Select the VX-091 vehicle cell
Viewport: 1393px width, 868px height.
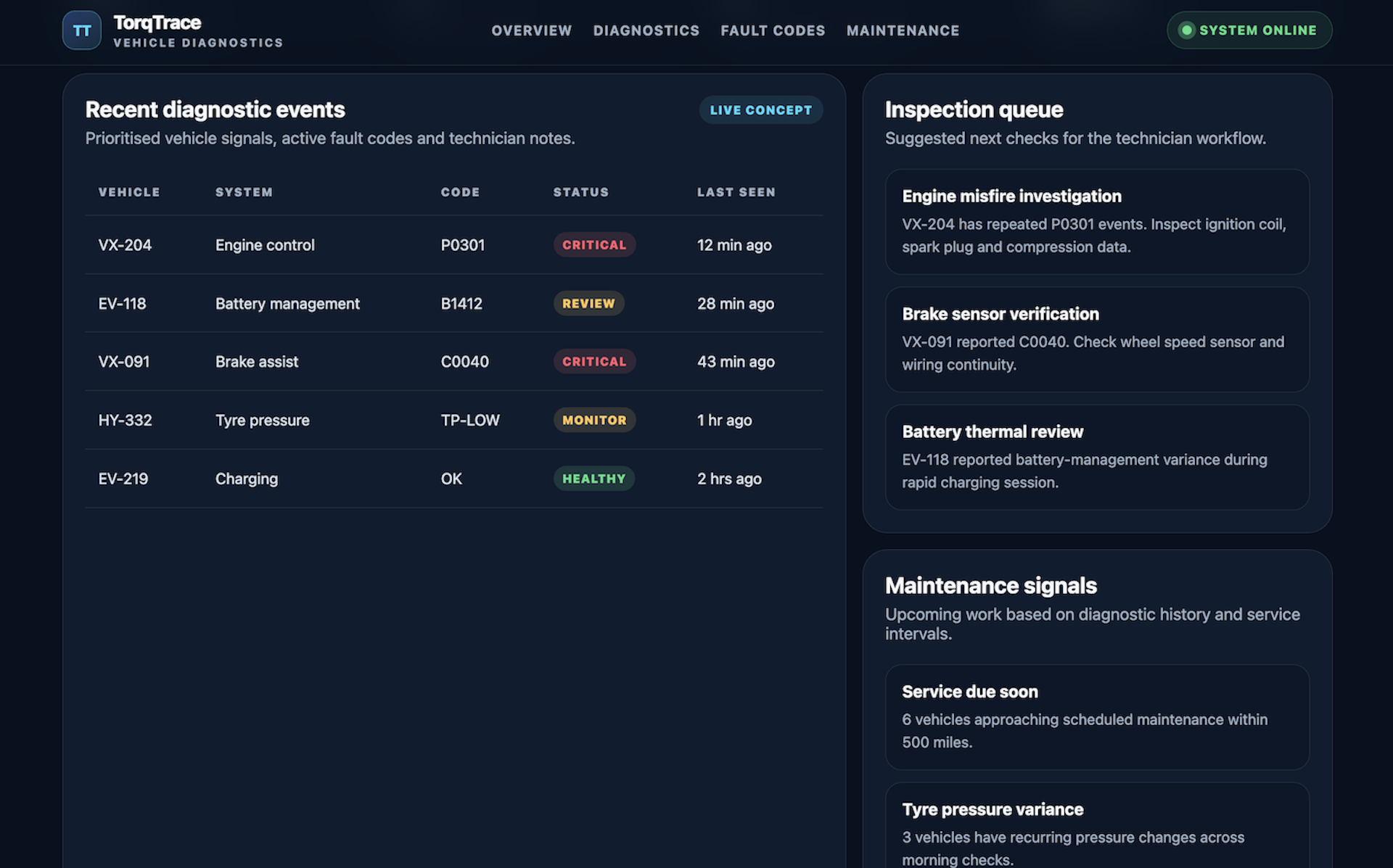124,362
